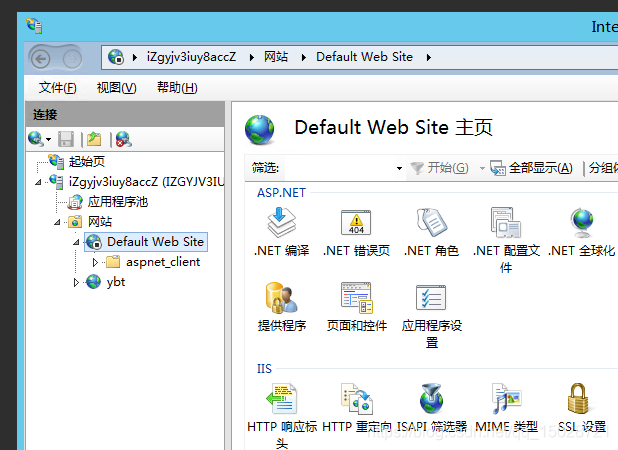Click Default Web Site in breadcrumb

(364, 57)
